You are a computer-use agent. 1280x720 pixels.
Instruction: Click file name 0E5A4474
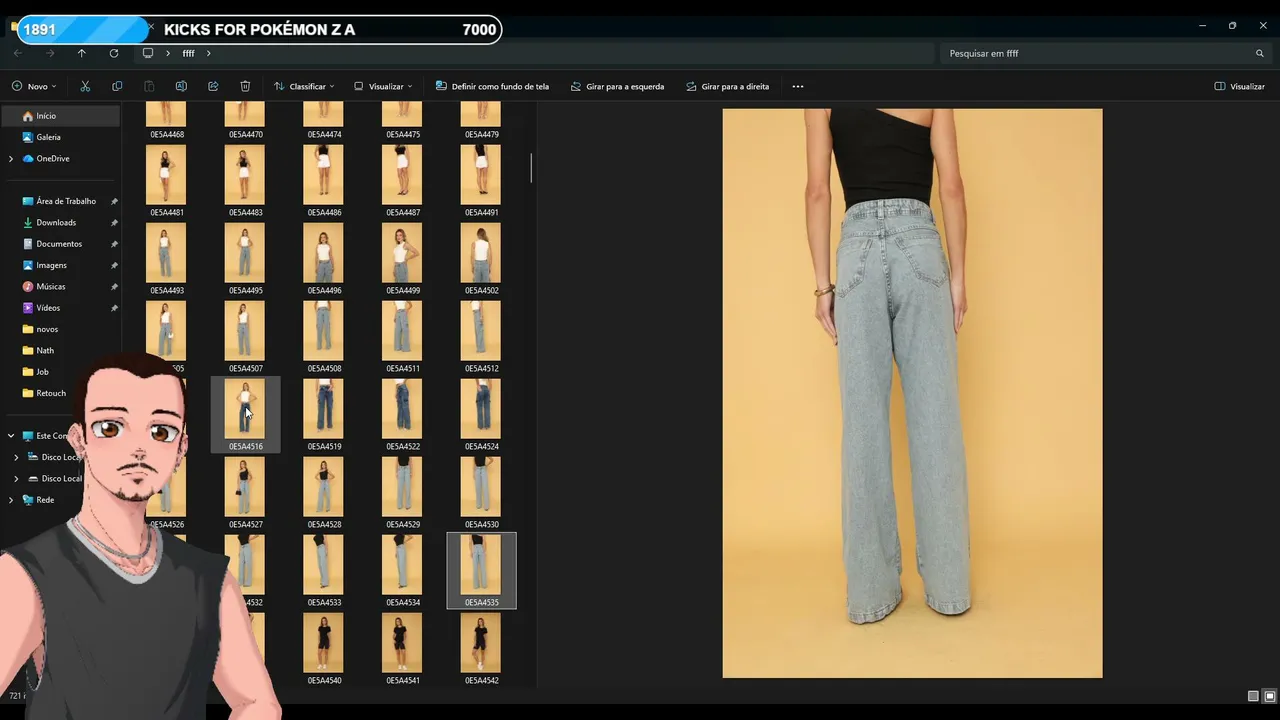(x=324, y=135)
